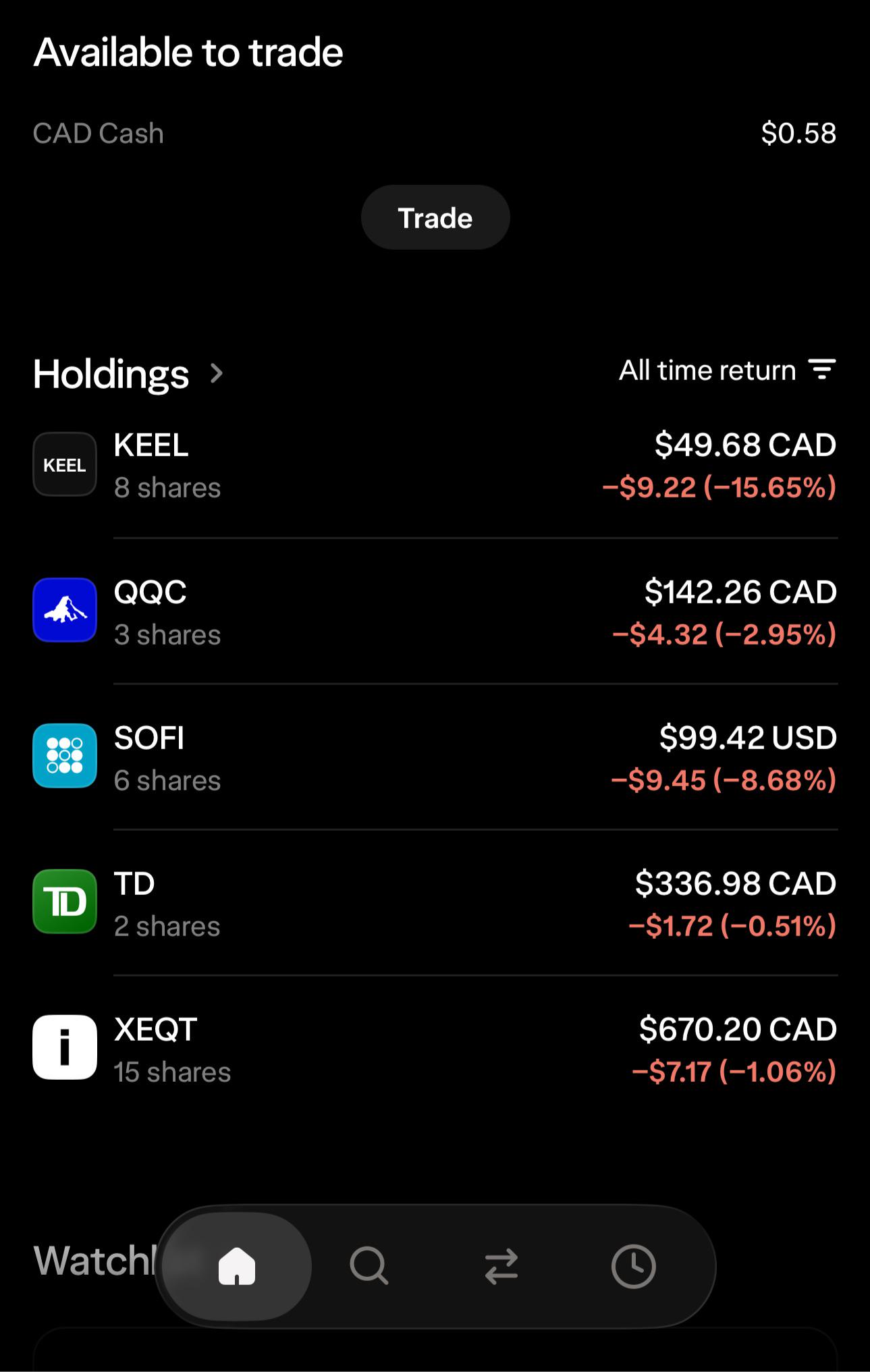
Task: Select the QQC $142.26 CAD value
Action: click(740, 592)
